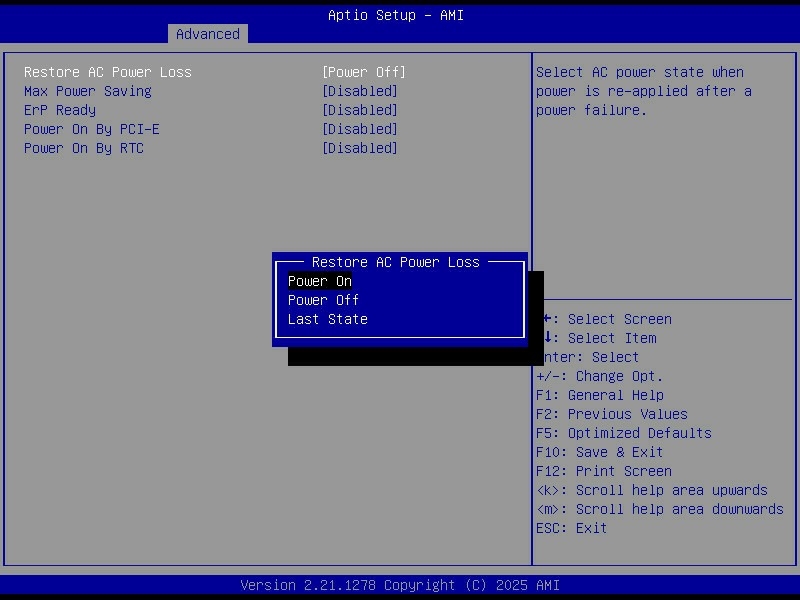The image size is (800, 600).
Task: Select the Max Power Saving setting label
Action: 88,91
